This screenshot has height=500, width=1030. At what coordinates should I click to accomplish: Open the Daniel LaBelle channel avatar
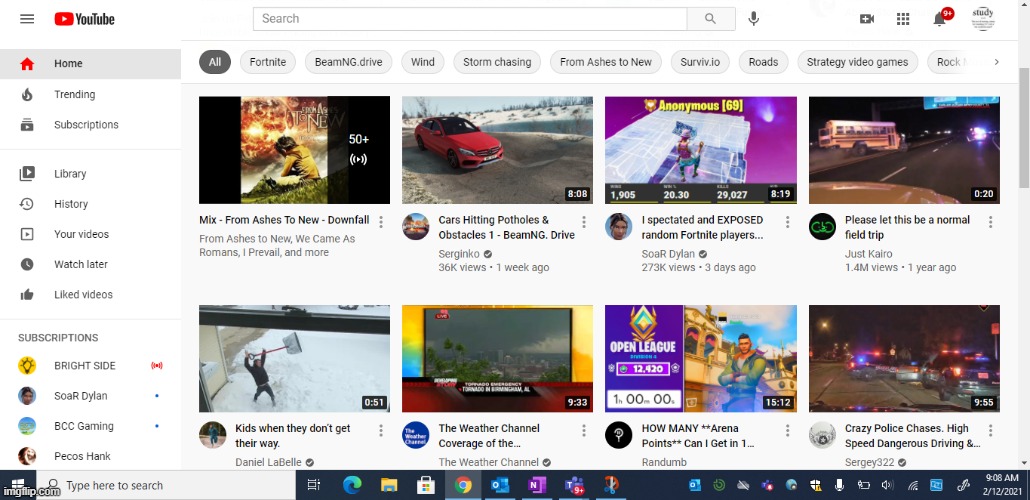point(212,435)
